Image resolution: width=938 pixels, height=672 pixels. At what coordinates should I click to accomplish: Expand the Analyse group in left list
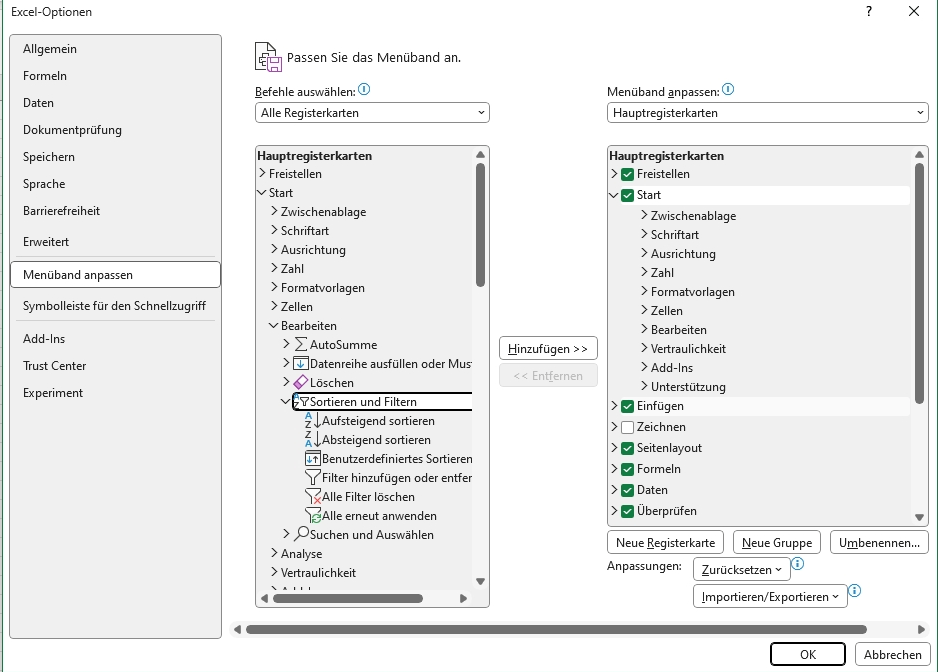pyautogui.click(x=274, y=554)
